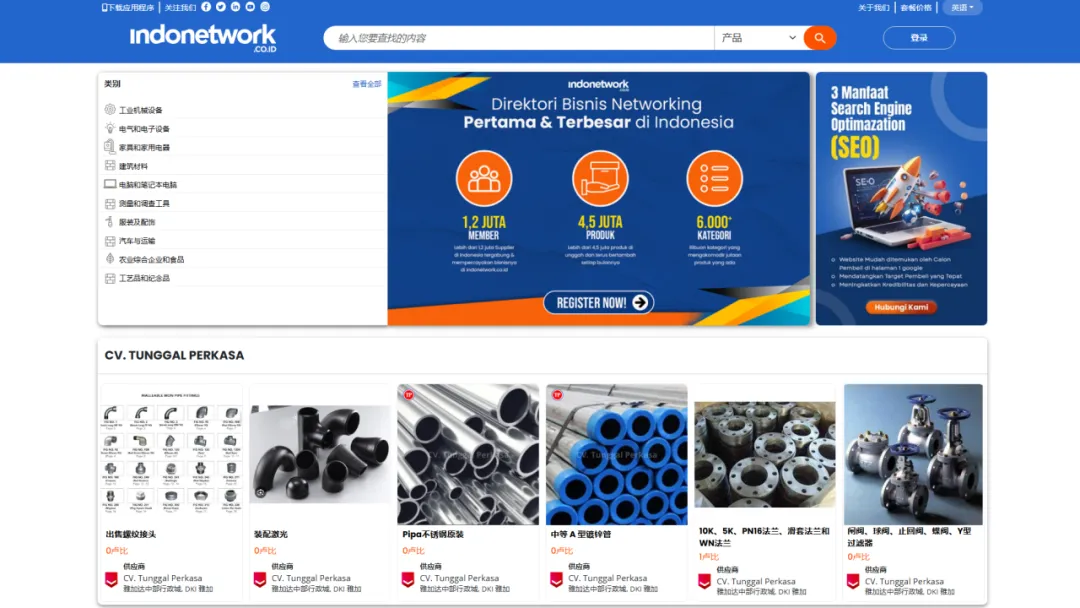This screenshot has width=1080, height=608.
Task: Click the 工业机械设备 category icon
Action: coord(110,109)
